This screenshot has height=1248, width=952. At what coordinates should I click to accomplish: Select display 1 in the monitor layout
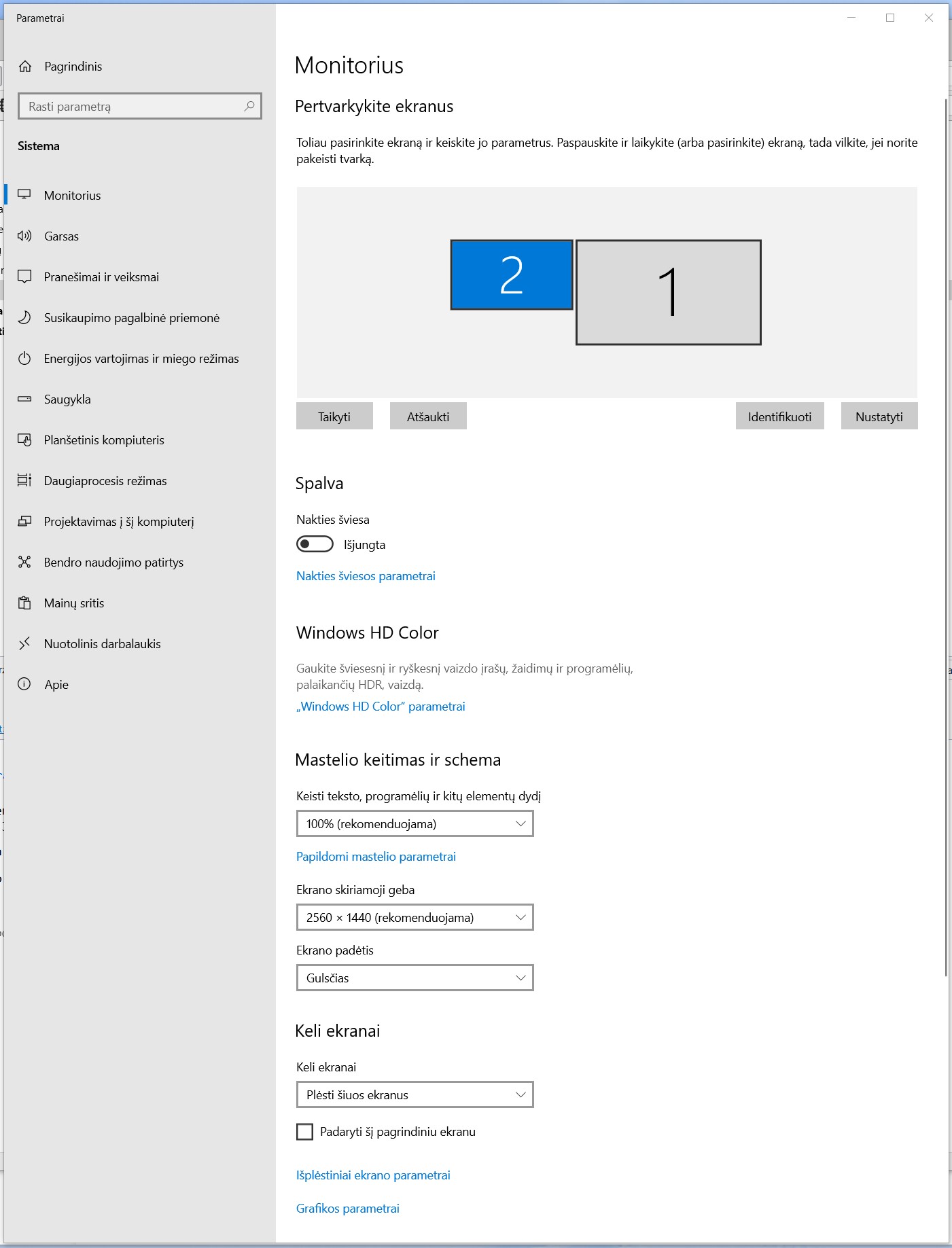click(x=668, y=292)
